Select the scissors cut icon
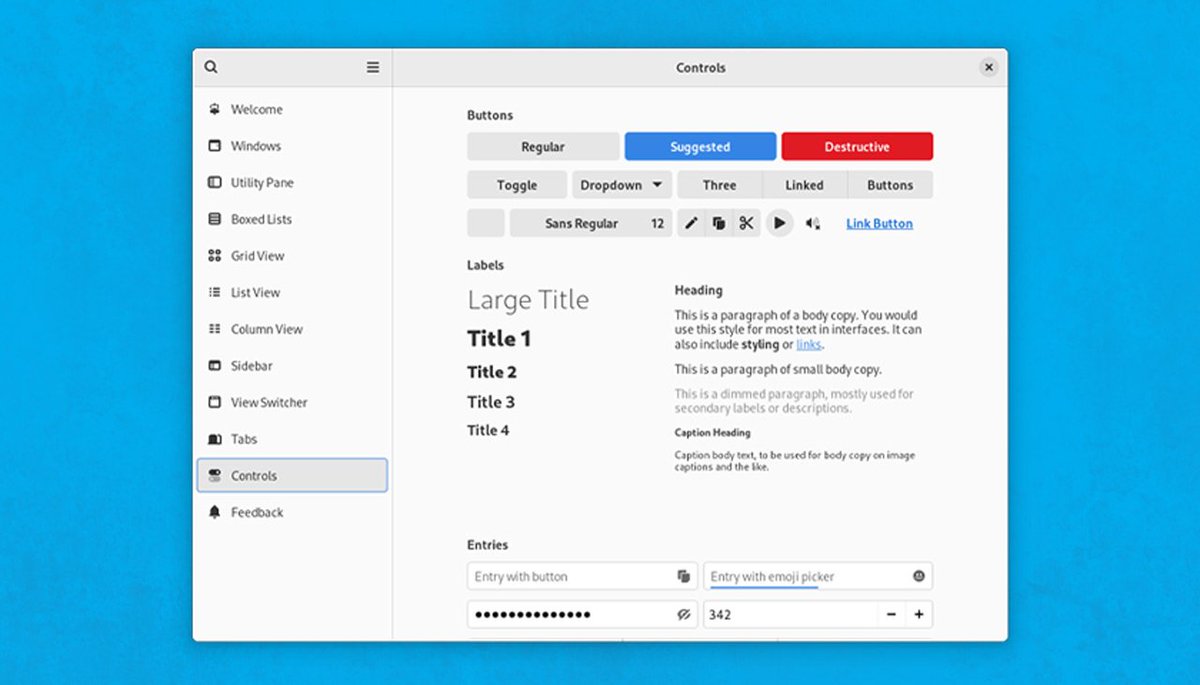This screenshot has width=1200, height=685. pos(747,223)
